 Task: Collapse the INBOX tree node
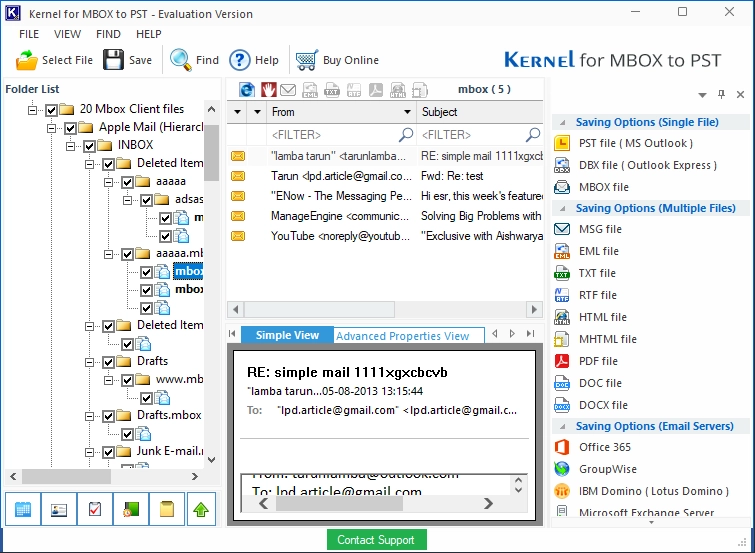(x=70, y=146)
